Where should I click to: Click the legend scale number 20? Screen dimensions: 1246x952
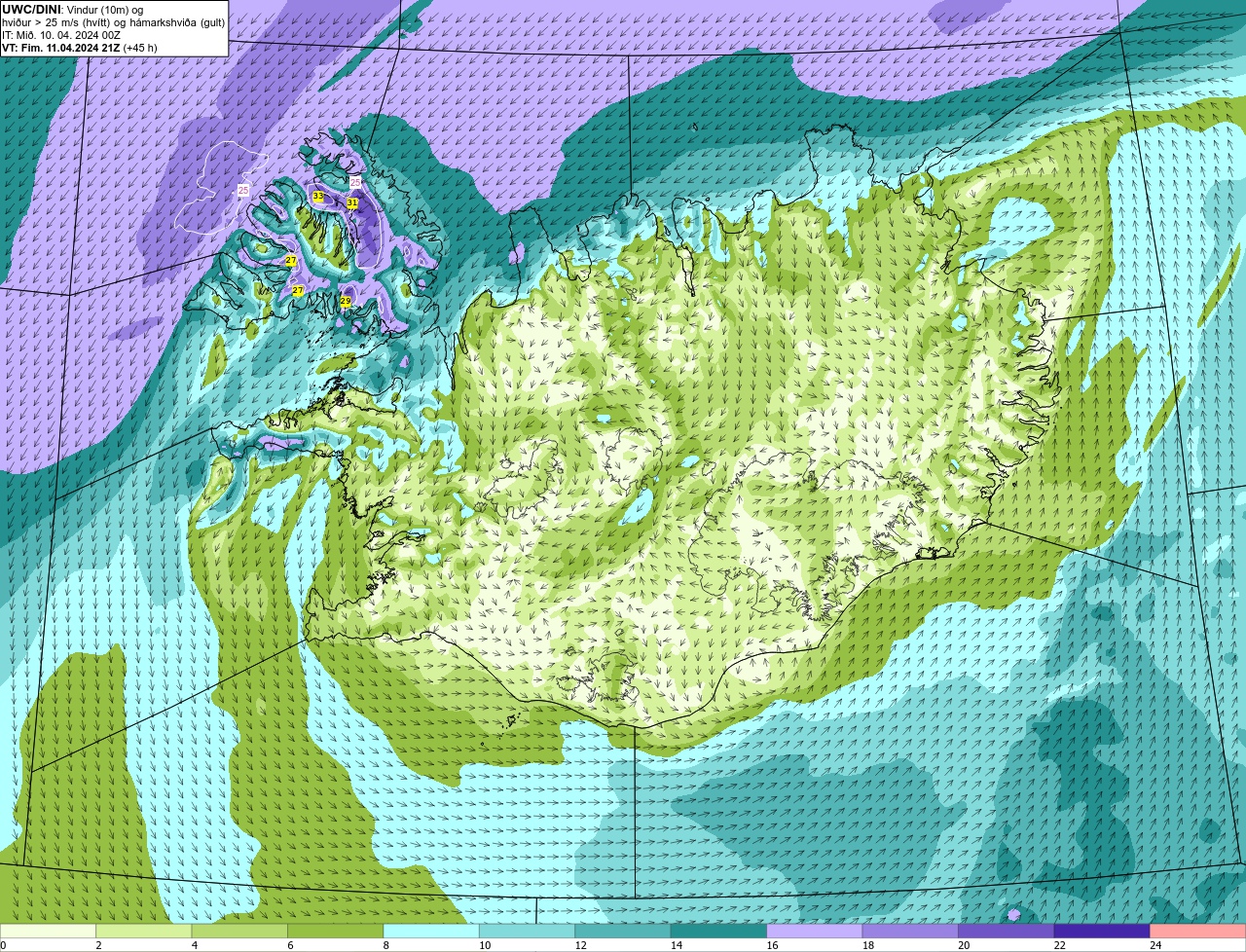click(964, 945)
